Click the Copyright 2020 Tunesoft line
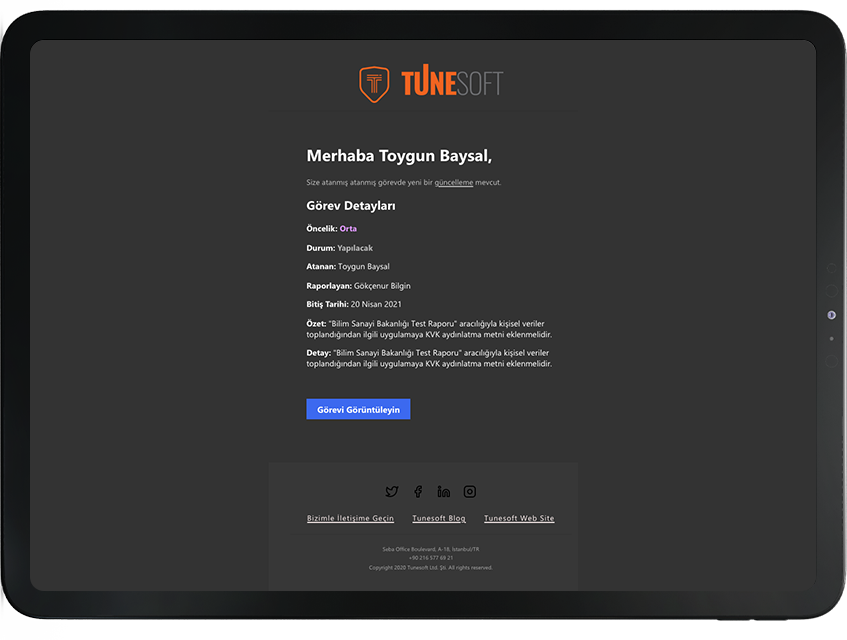This screenshot has width=847, height=640. coord(431,568)
